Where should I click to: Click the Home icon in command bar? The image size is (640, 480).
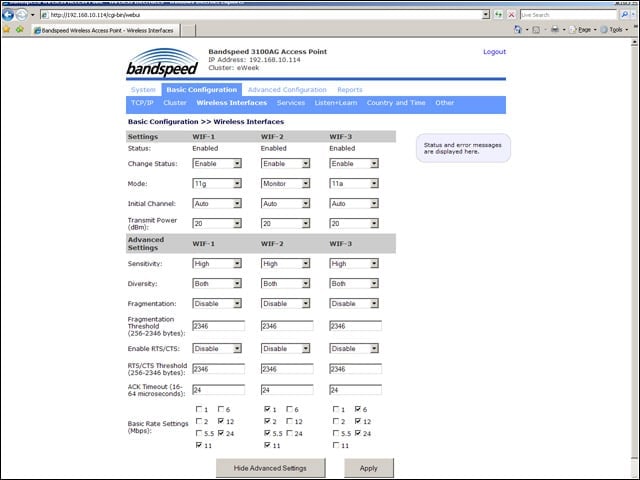[518, 30]
